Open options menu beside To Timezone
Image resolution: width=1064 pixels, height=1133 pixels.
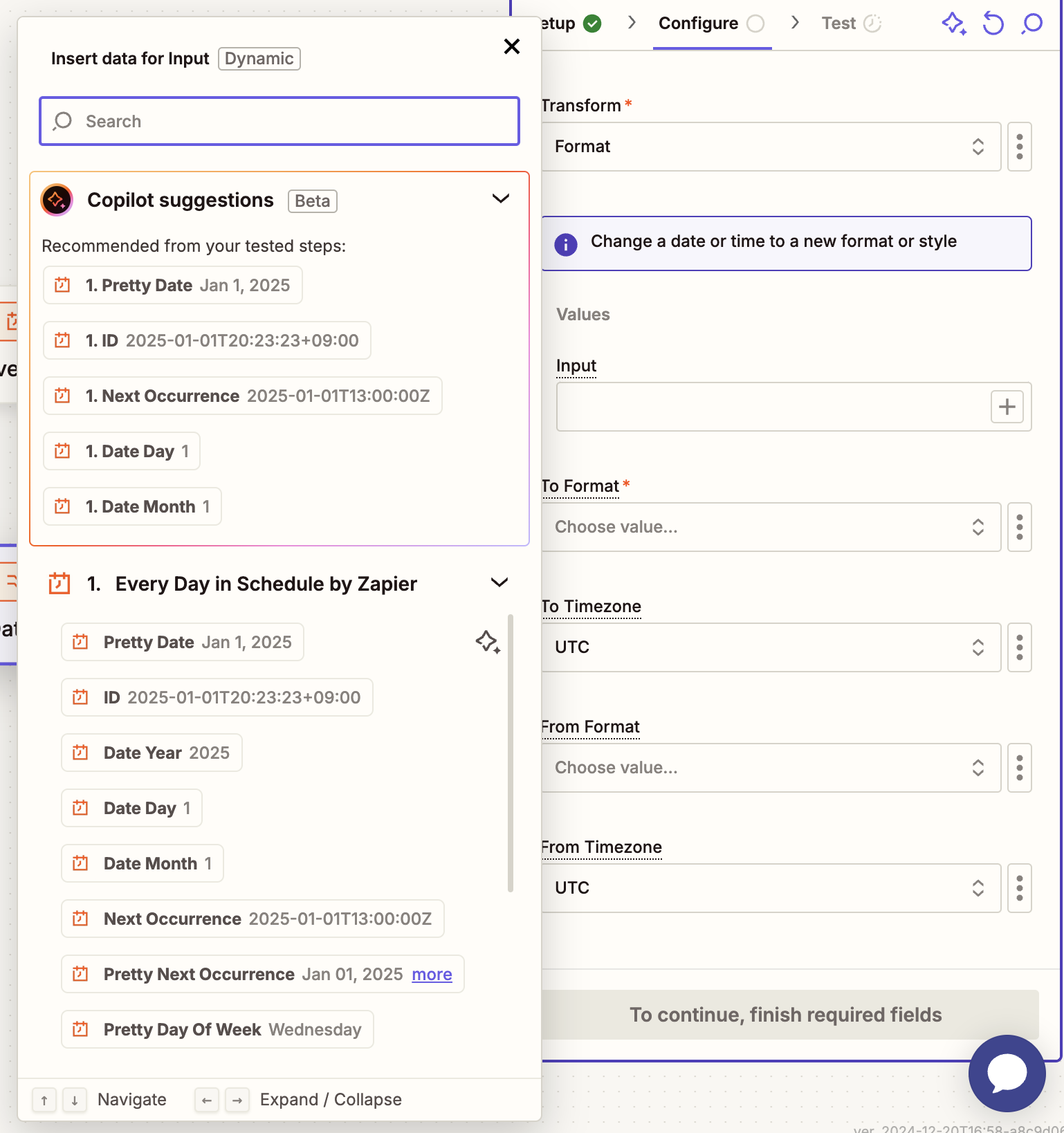pos(1020,647)
